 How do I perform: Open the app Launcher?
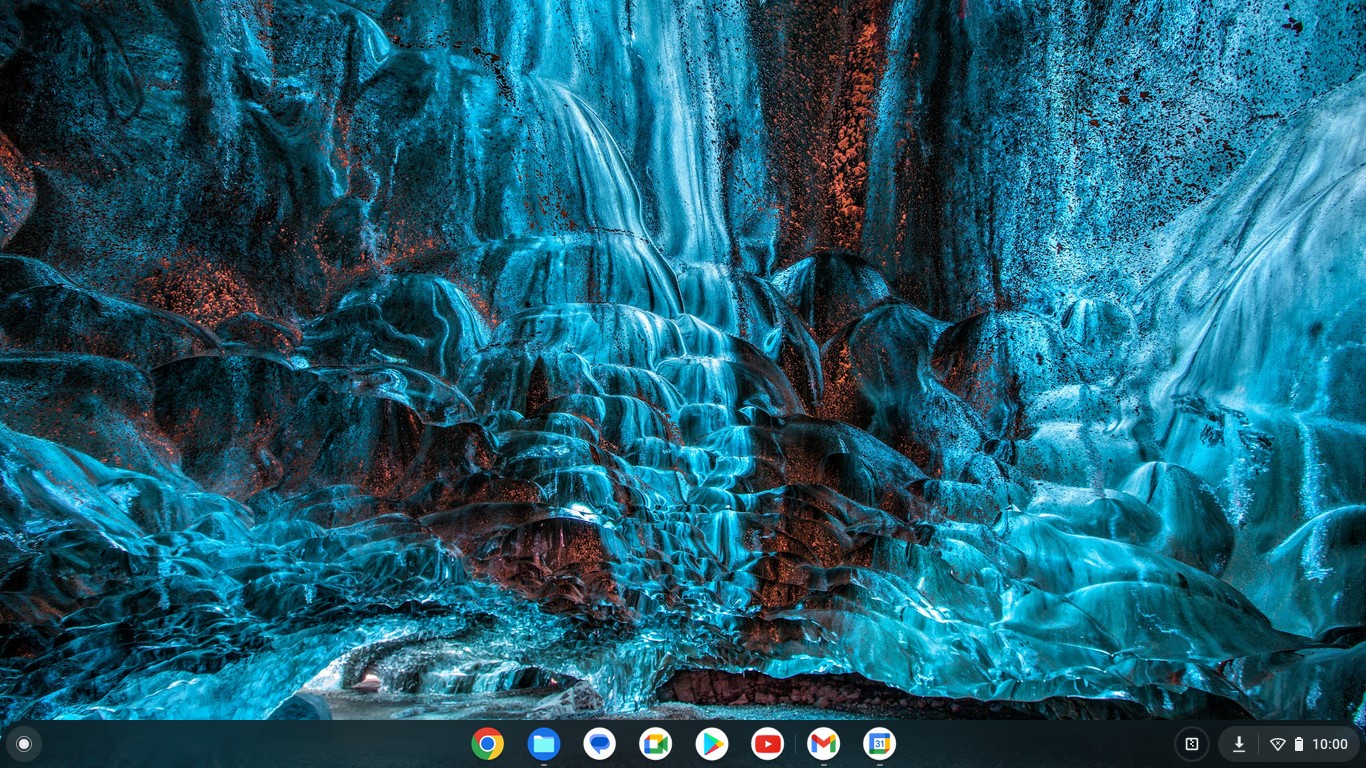[22, 744]
